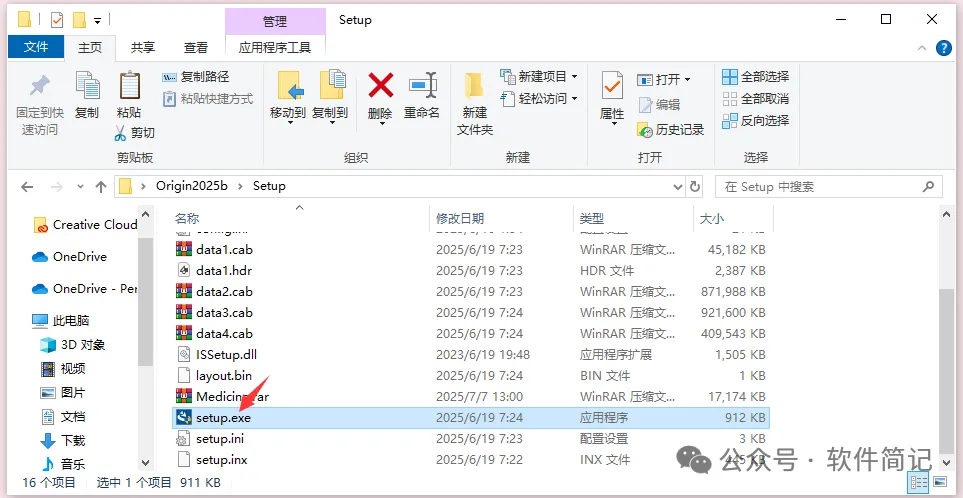The width and height of the screenshot is (963, 498).
Task: Click Select None (全部取消)
Action: pos(755,99)
